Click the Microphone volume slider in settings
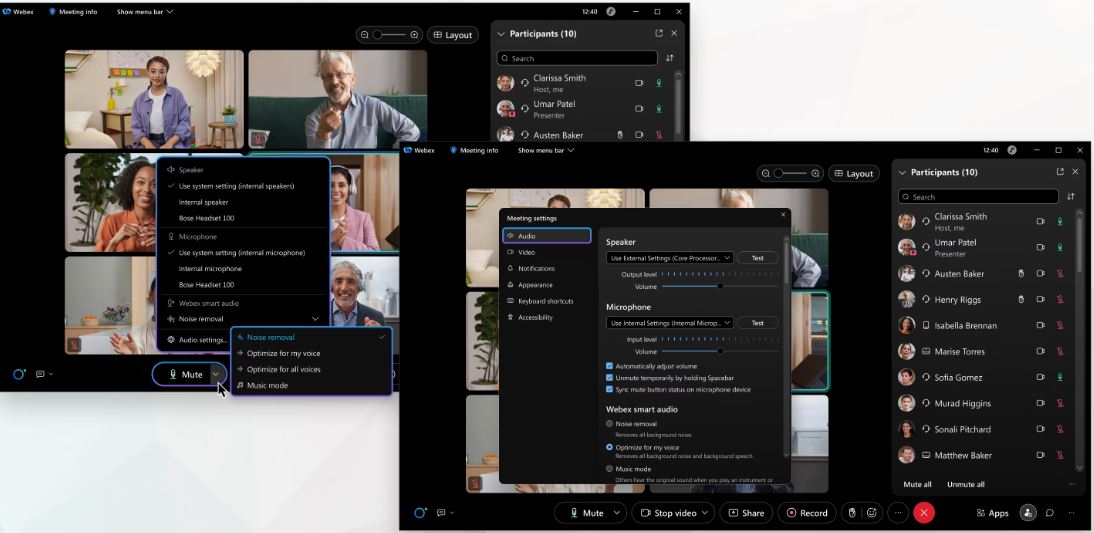Screen dimensions: 1094x533 (x=719, y=351)
